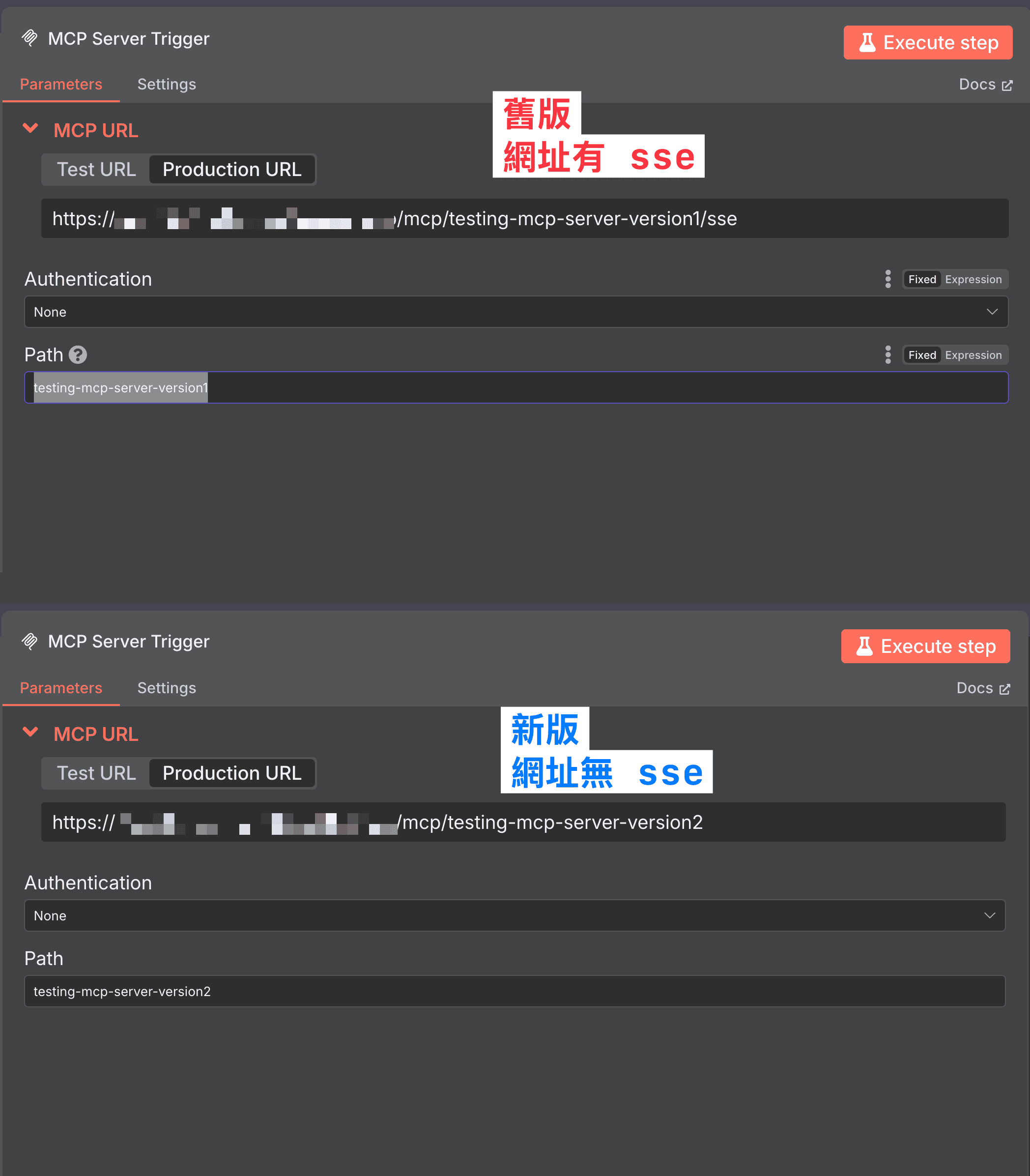This screenshot has height=1176, width=1030.
Task: Open the options menu beside Authentication
Action: click(x=888, y=279)
